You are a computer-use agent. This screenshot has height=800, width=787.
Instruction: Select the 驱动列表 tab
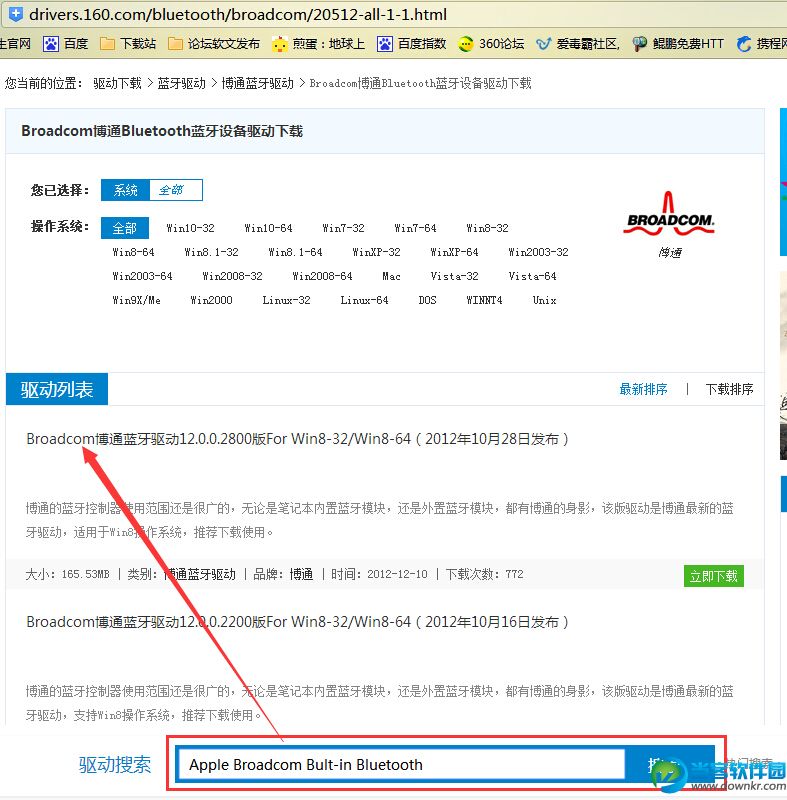(57, 389)
